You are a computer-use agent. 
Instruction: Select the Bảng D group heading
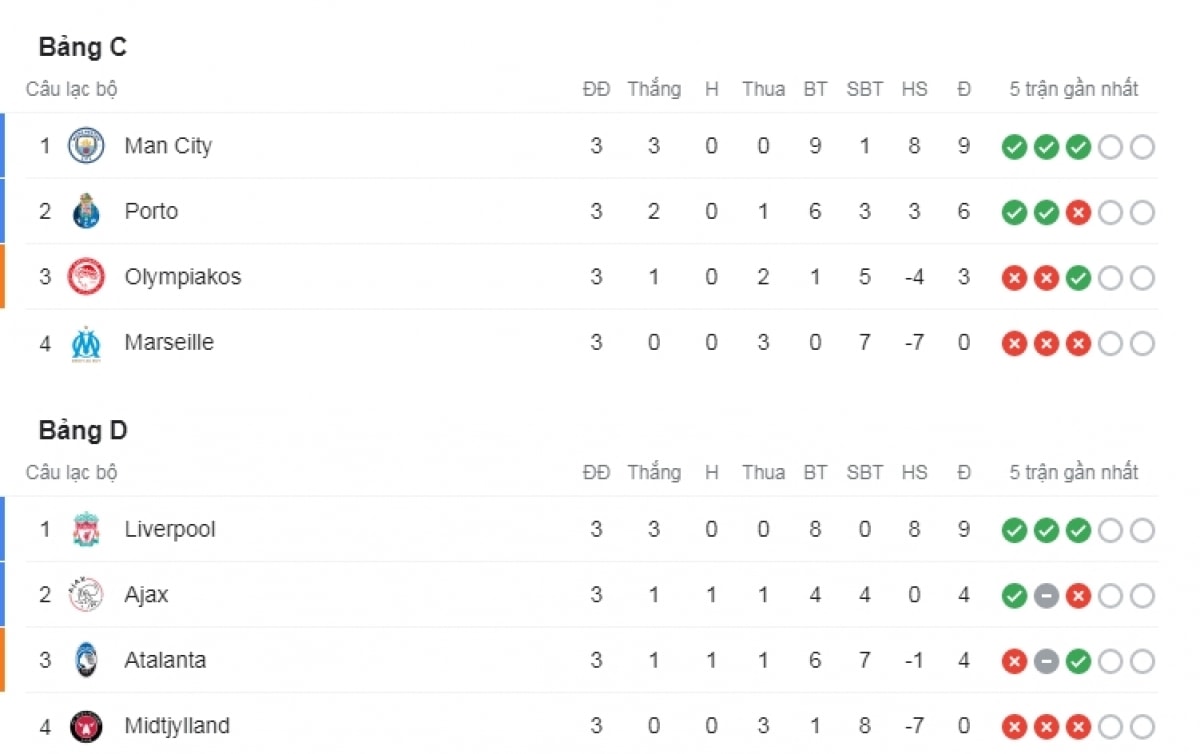tap(83, 431)
